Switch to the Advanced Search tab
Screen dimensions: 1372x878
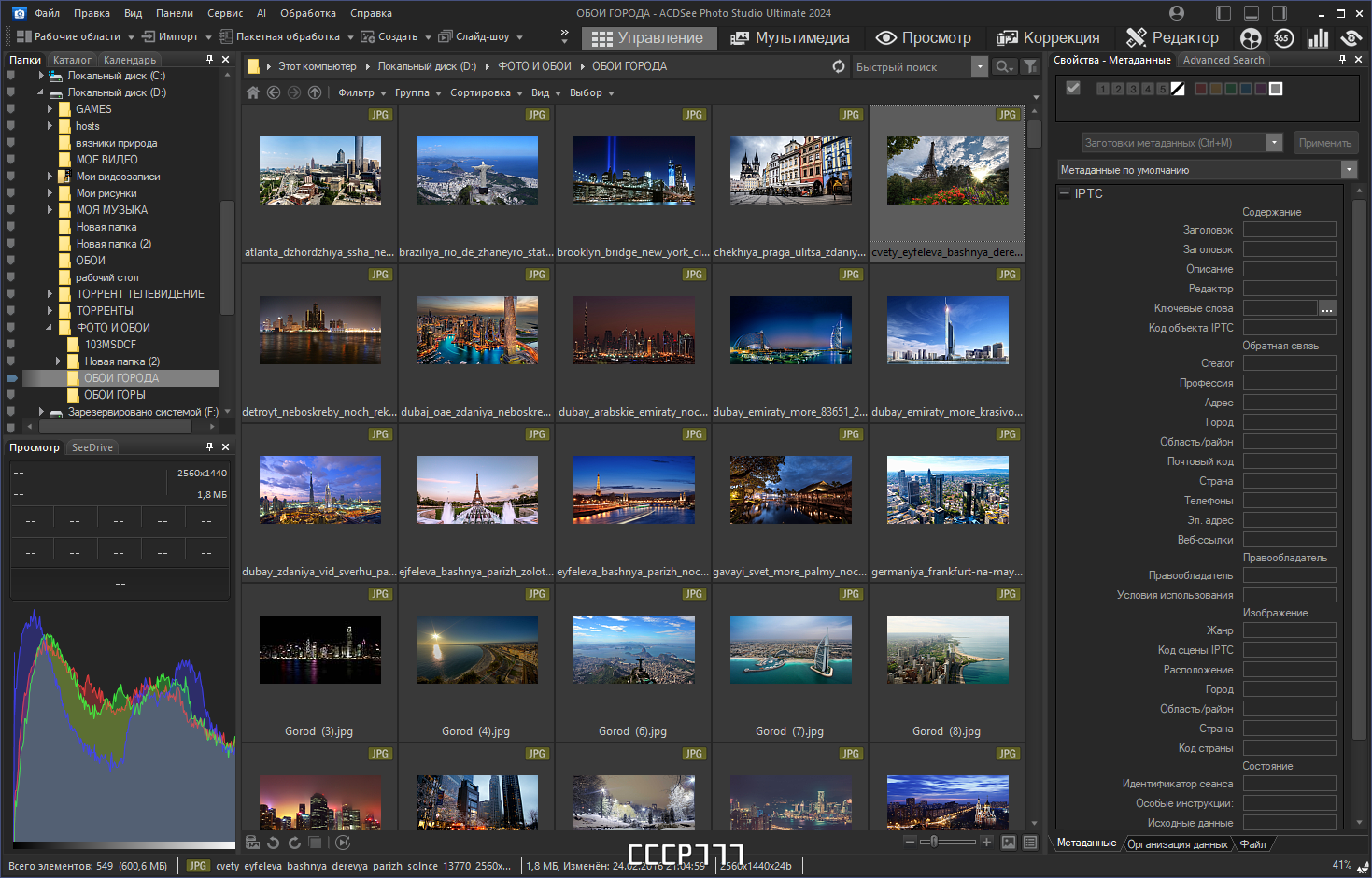pos(1223,59)
